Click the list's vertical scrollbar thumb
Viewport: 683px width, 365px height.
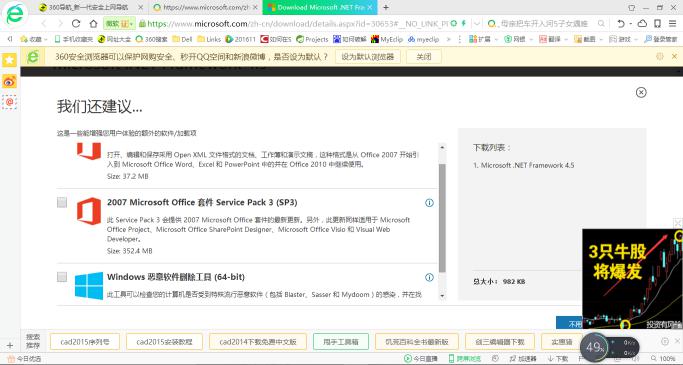click(442, 218)
